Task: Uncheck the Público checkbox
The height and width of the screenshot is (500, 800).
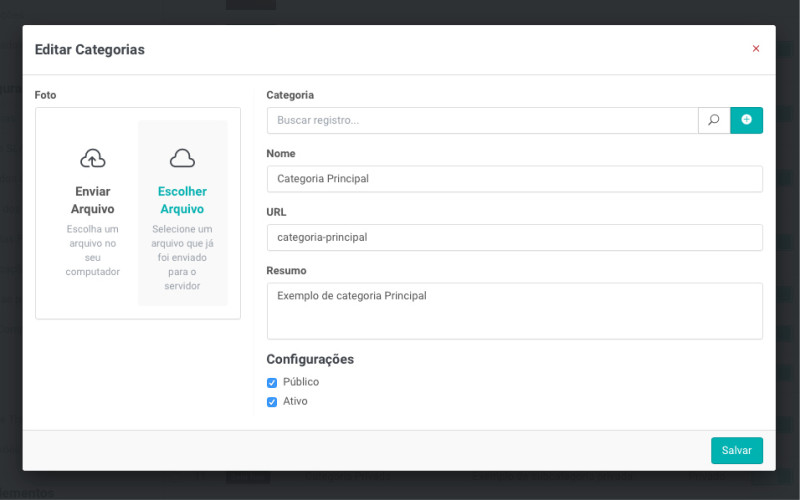Action: pyautogui.click(x=272, y=383)
